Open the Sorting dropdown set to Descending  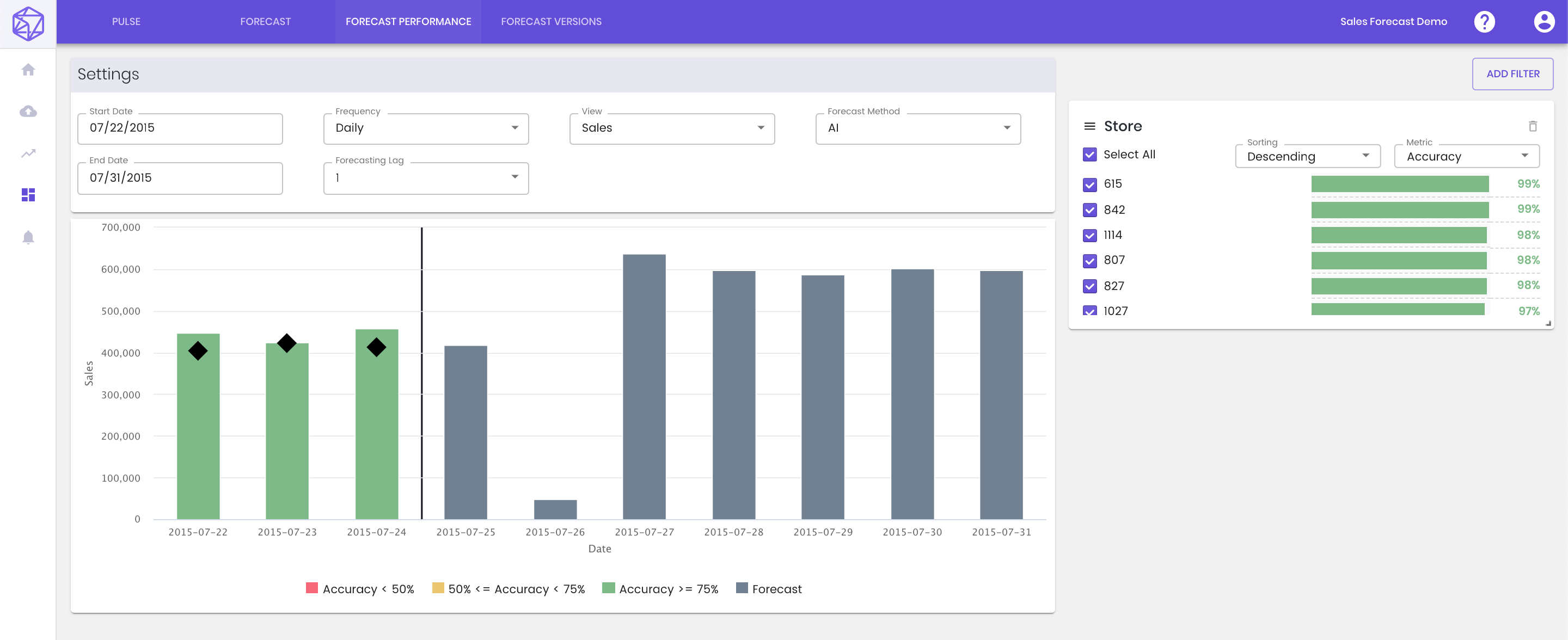pyautogui.click(x=1307, y=156)
